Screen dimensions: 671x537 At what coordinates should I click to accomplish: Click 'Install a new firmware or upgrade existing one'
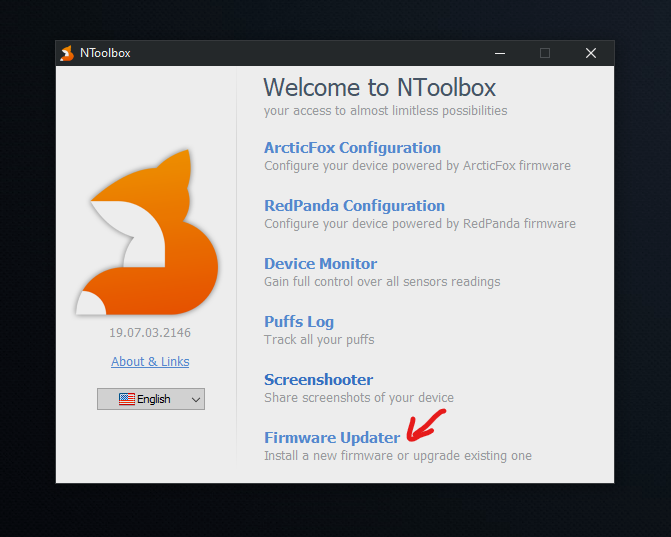(398, 456)
